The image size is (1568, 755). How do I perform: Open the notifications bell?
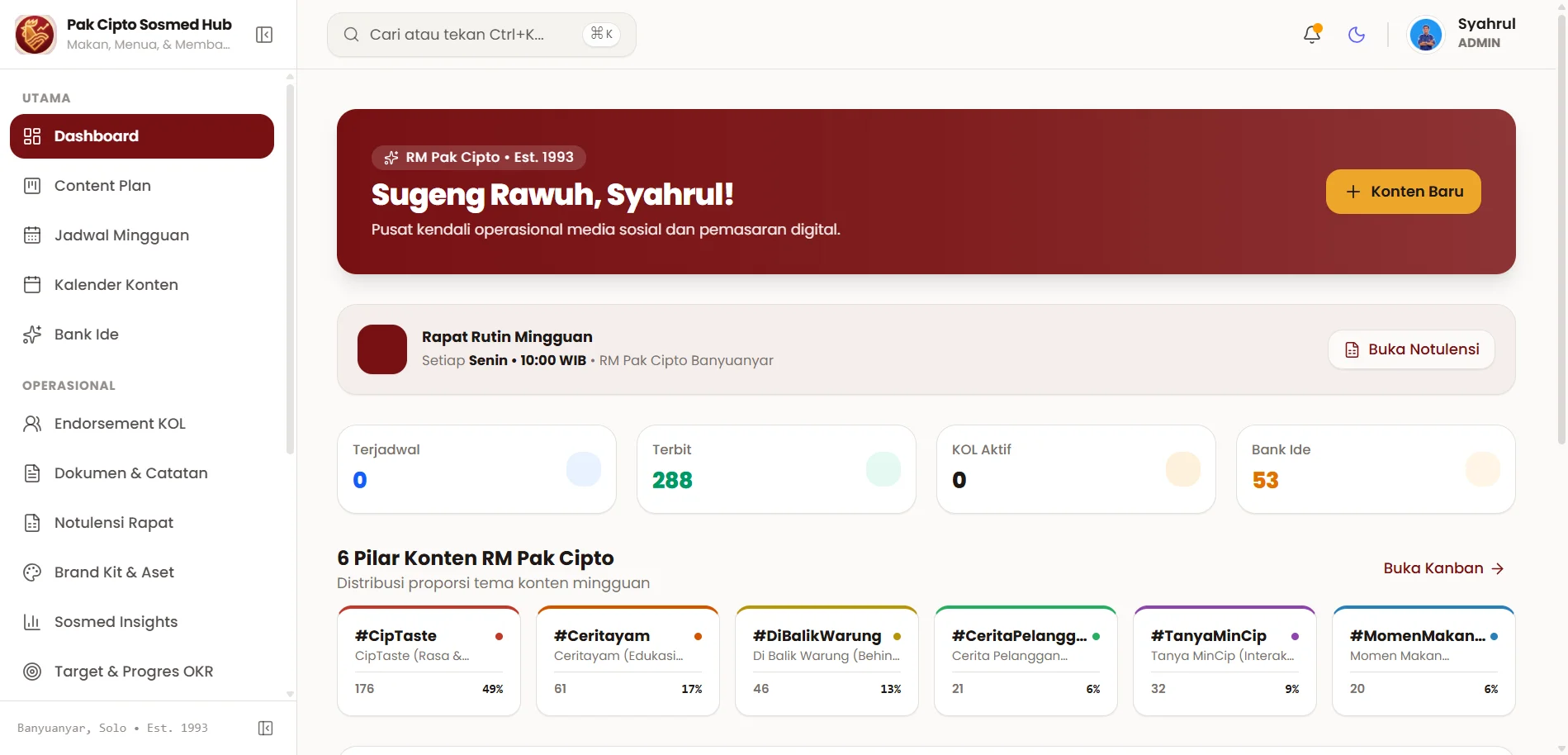1312,34
